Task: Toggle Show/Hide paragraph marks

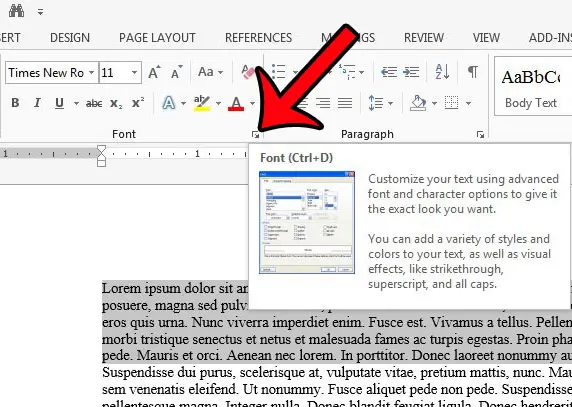Action: click(x=473, y=72)
